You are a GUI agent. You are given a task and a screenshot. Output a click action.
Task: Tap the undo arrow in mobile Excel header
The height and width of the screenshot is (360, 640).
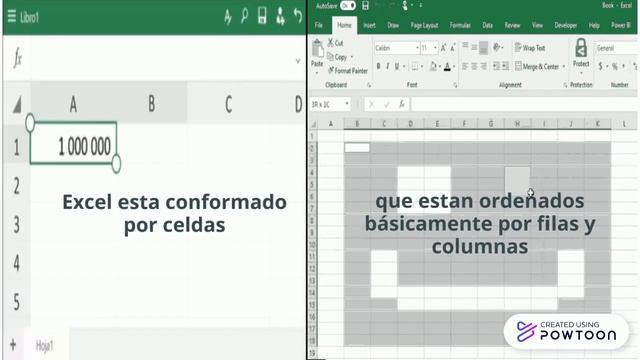[298, 16]
